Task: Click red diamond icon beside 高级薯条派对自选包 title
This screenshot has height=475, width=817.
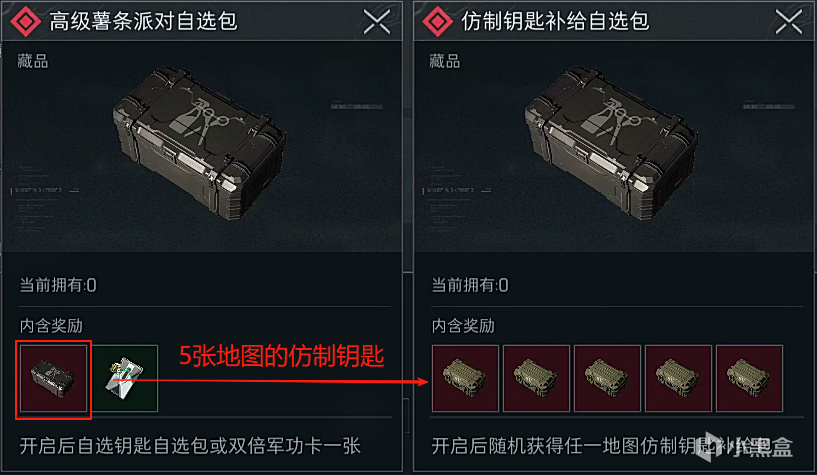Action: point(26,22)
